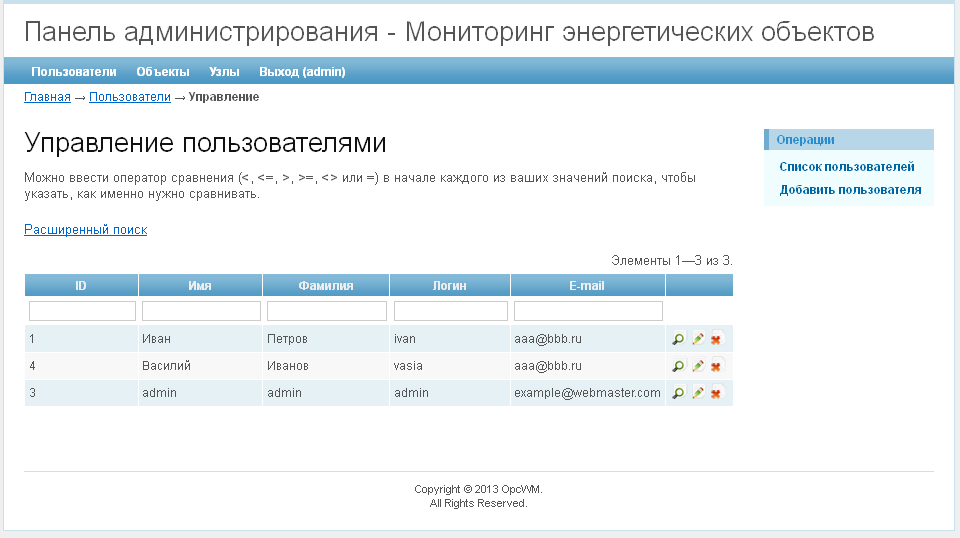Log out via Выход (admin)

click(302, 72)
